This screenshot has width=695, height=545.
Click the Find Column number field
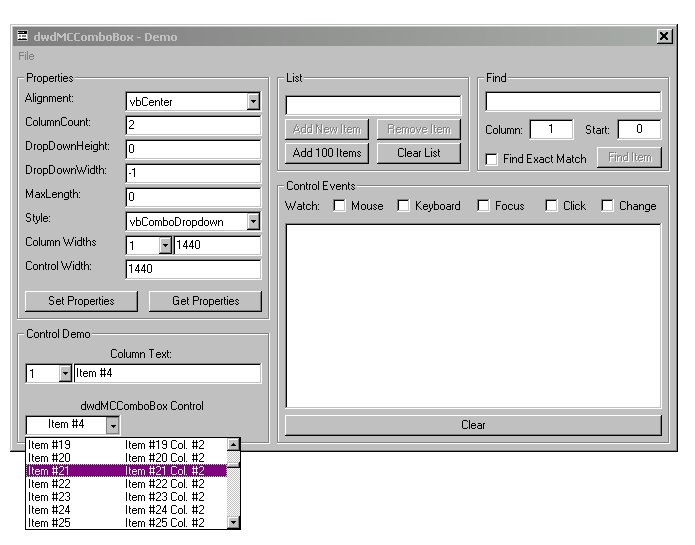click(551, 129)
